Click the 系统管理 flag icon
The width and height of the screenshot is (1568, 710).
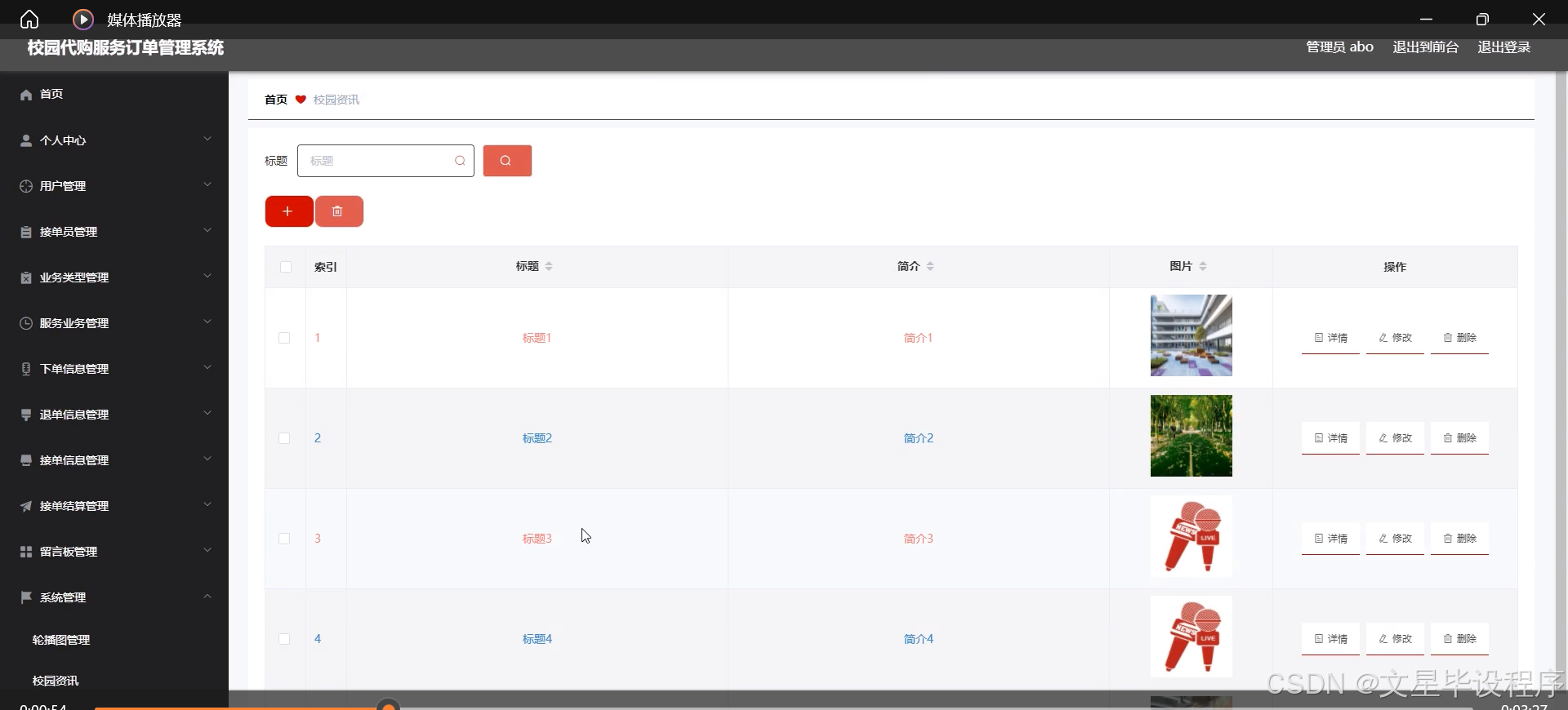26,597
